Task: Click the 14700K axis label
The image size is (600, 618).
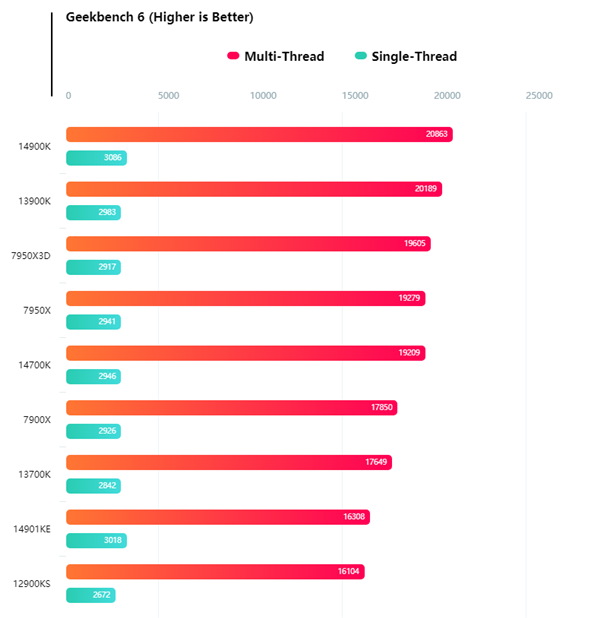Action: pos(34,365)
